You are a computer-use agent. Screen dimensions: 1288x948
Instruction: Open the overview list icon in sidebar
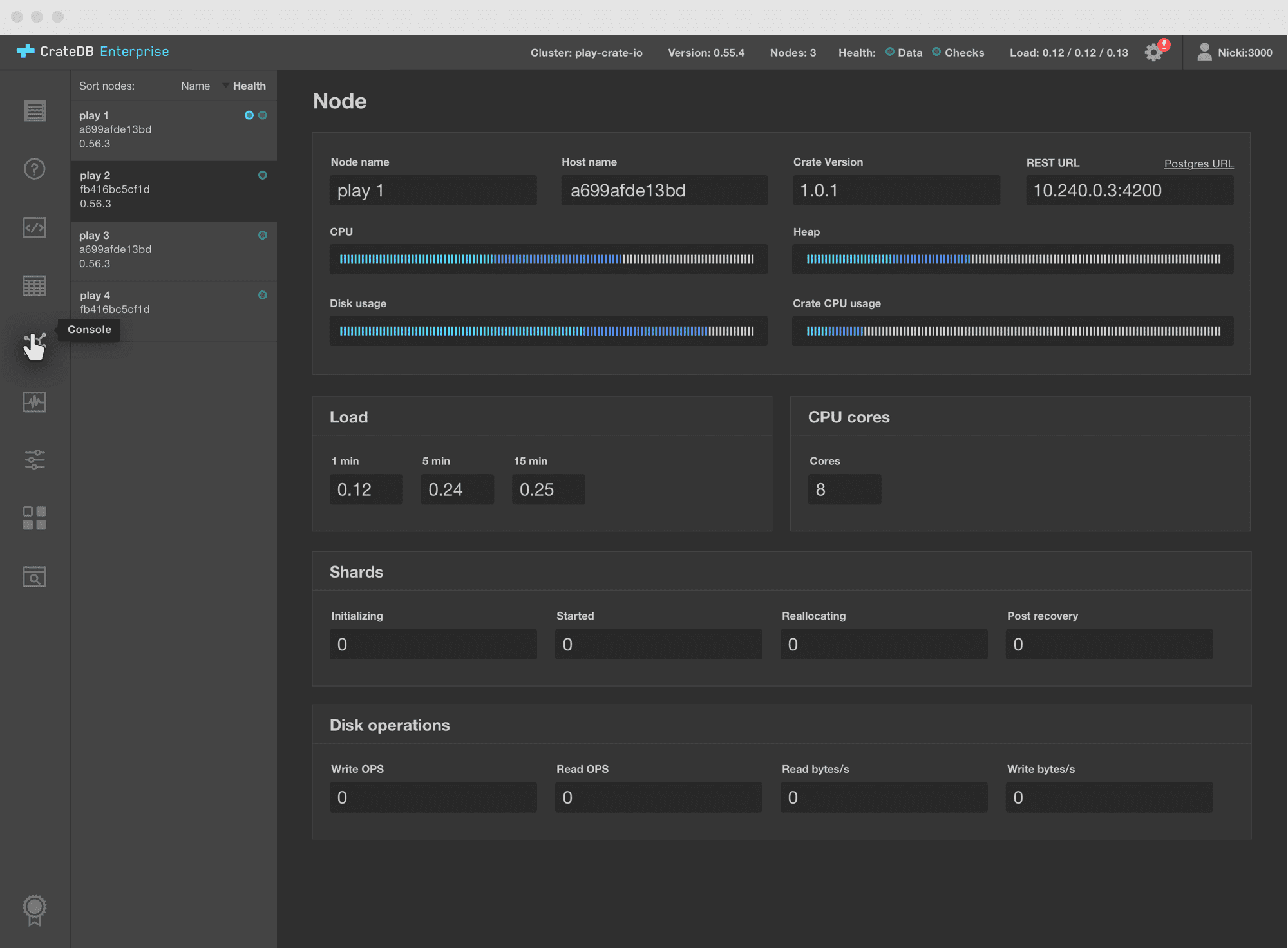35,111
